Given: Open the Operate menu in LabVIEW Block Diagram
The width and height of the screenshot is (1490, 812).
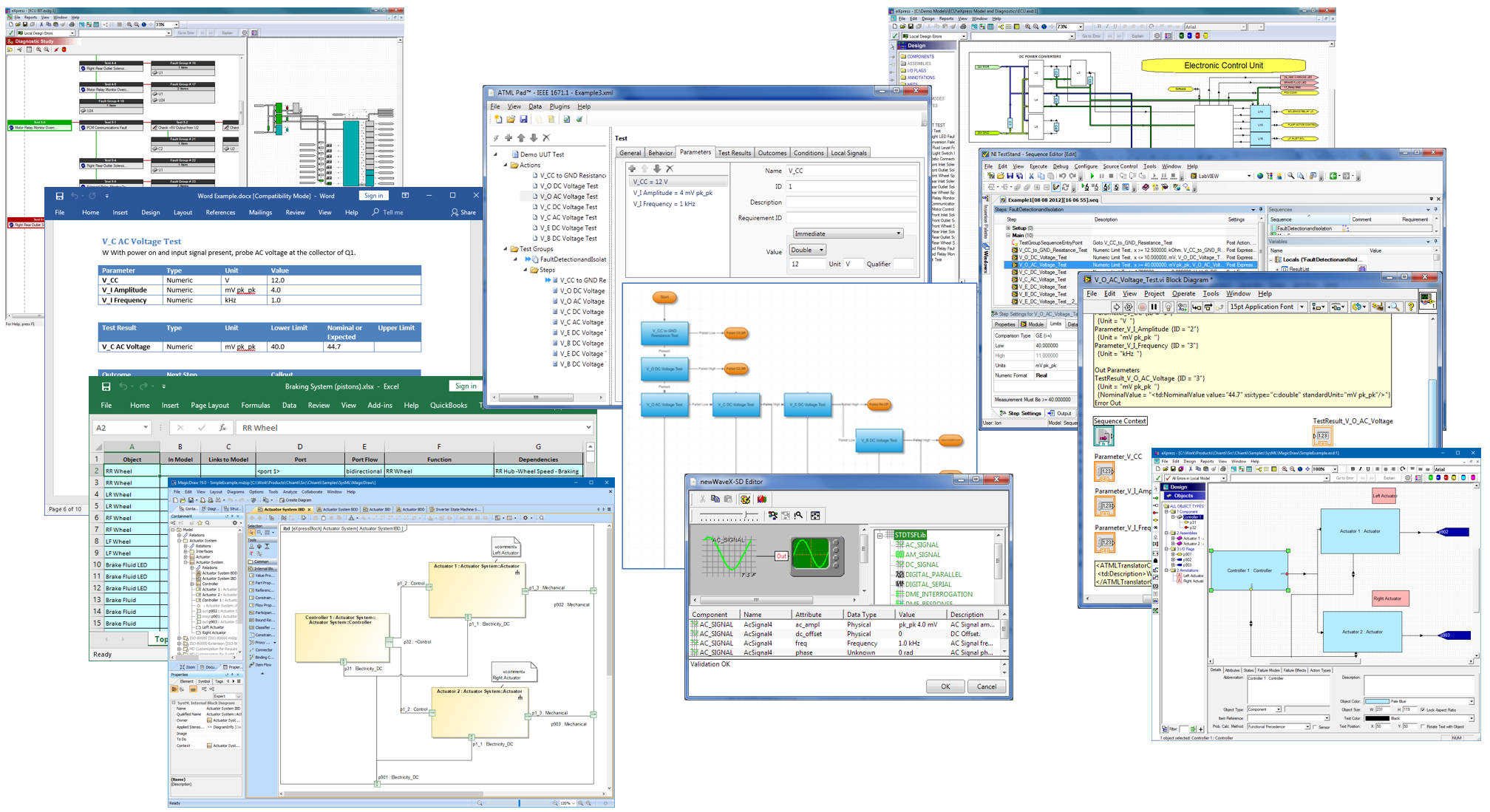Looking at the screenshot, I should (1183, 293).
